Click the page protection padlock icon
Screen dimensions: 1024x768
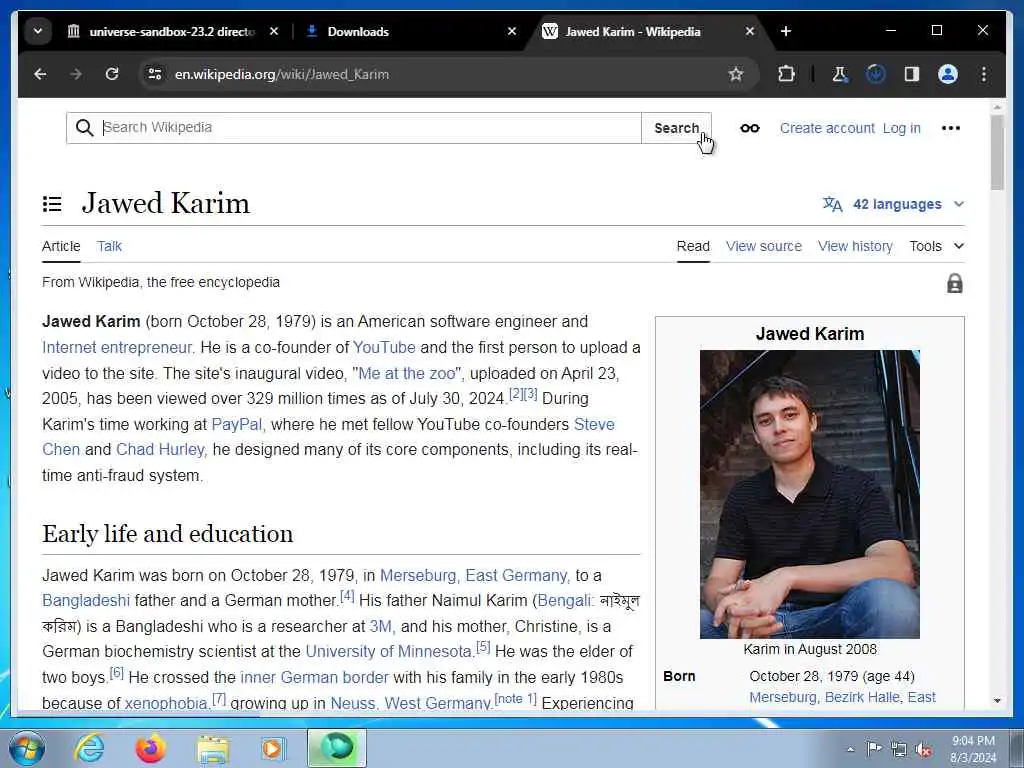(955, 283)
